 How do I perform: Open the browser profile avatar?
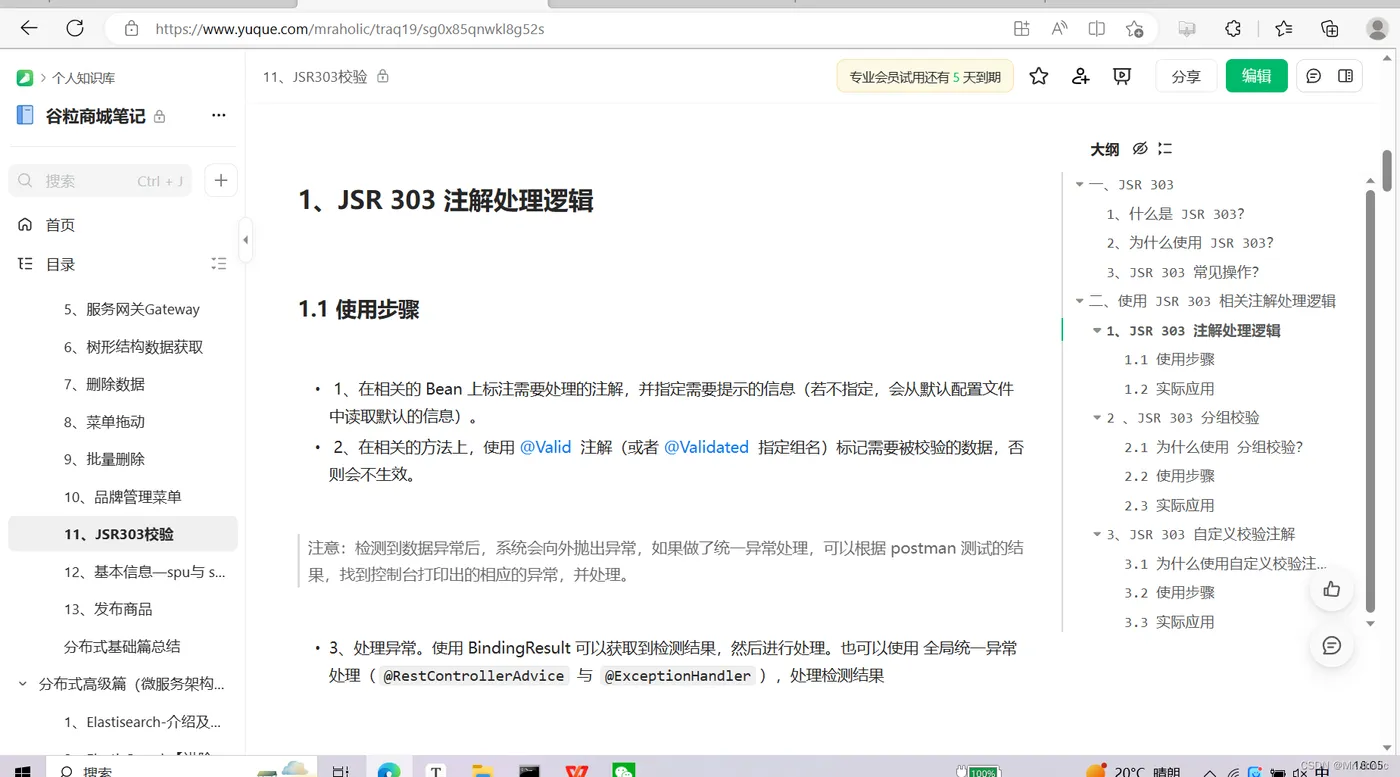(x=1377, y=29)
